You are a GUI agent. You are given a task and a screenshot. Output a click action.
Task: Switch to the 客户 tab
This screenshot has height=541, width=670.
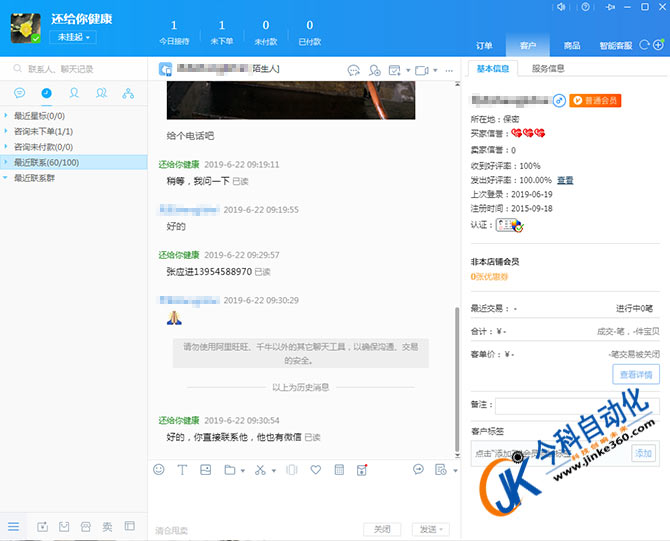pos(528,45)
